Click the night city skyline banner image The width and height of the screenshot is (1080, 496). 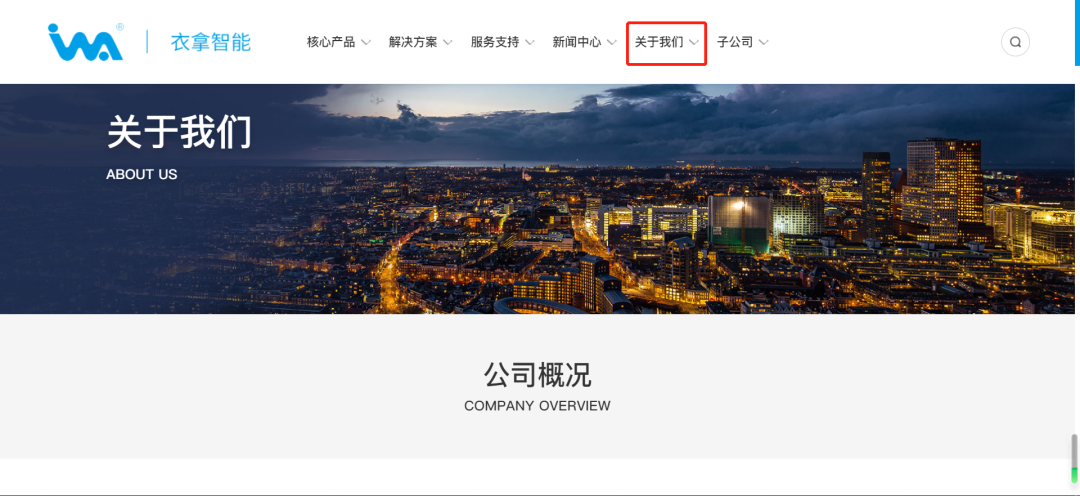click(537, 199)
